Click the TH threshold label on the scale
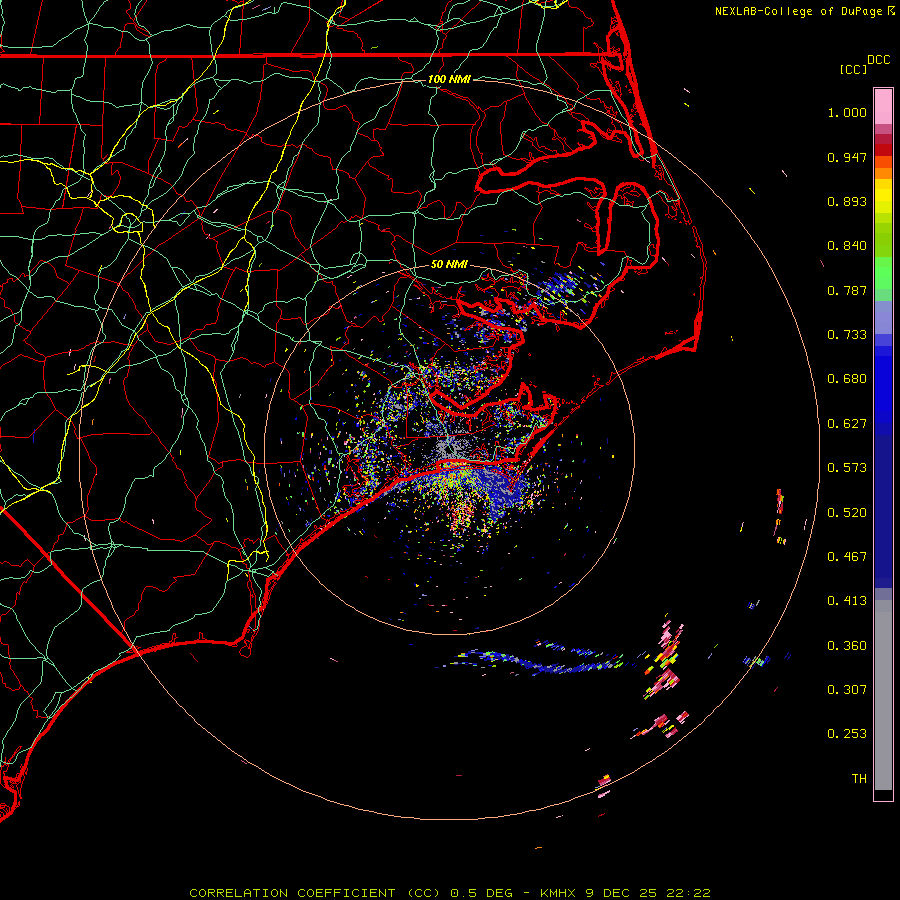Image resolution: width=900 pixels, height=900 pixels. click(859, 779)
